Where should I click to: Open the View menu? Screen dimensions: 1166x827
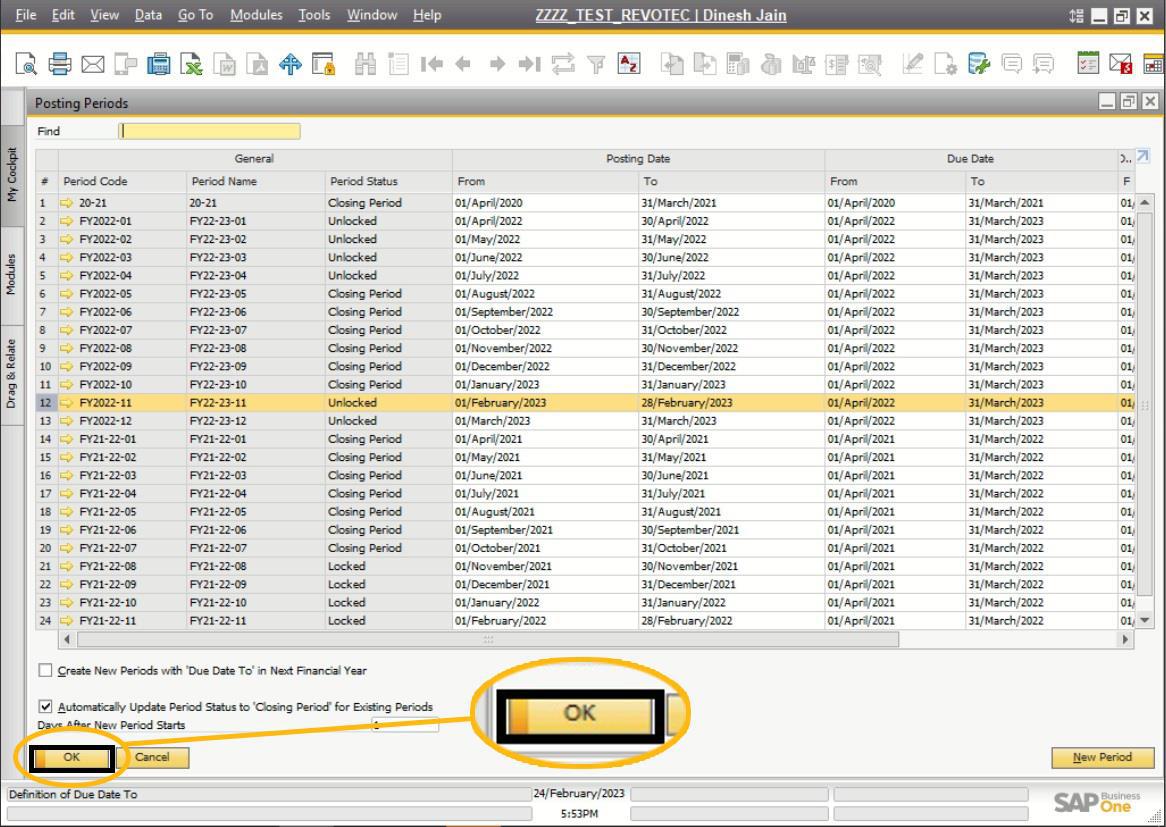(104, 15)
